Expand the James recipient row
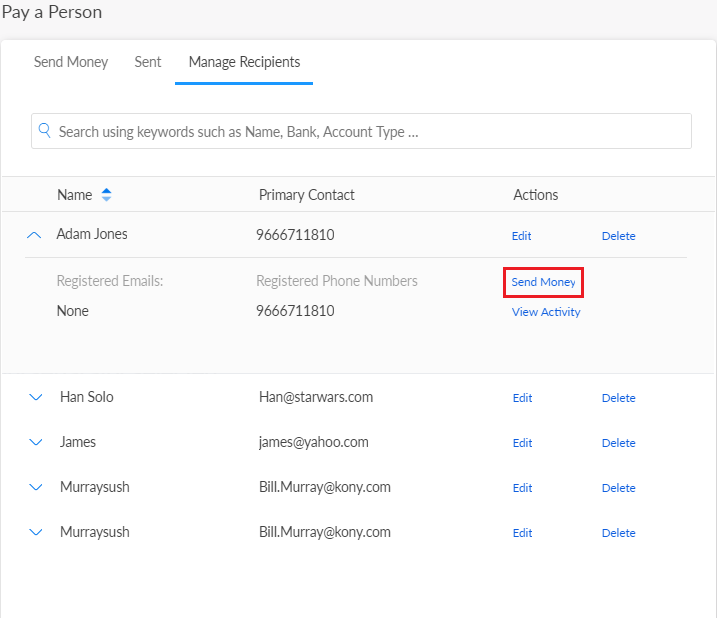717x618 pixels. 36,442
